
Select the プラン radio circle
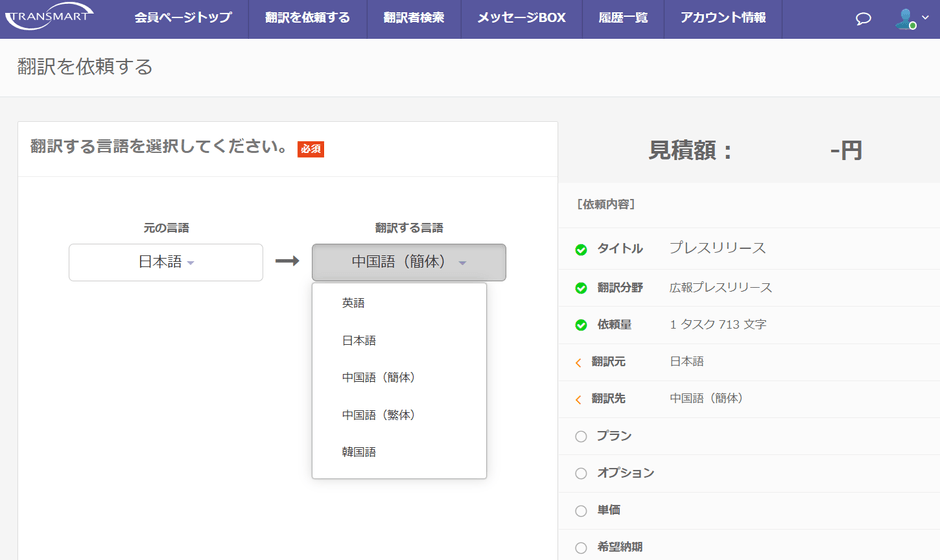(x=581, y=436)
